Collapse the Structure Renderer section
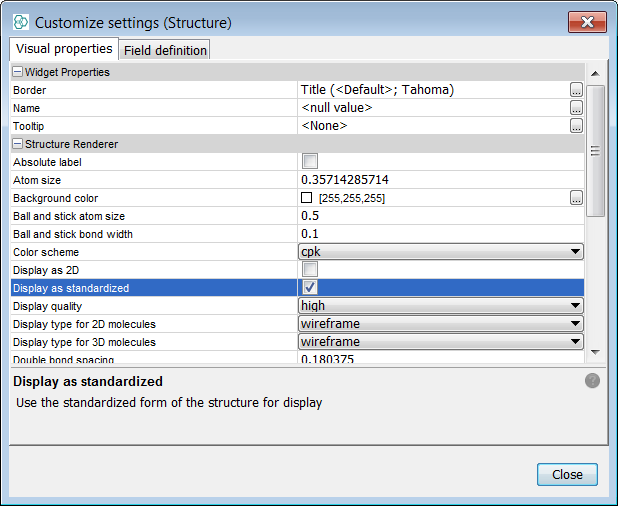 coord(17,144)
